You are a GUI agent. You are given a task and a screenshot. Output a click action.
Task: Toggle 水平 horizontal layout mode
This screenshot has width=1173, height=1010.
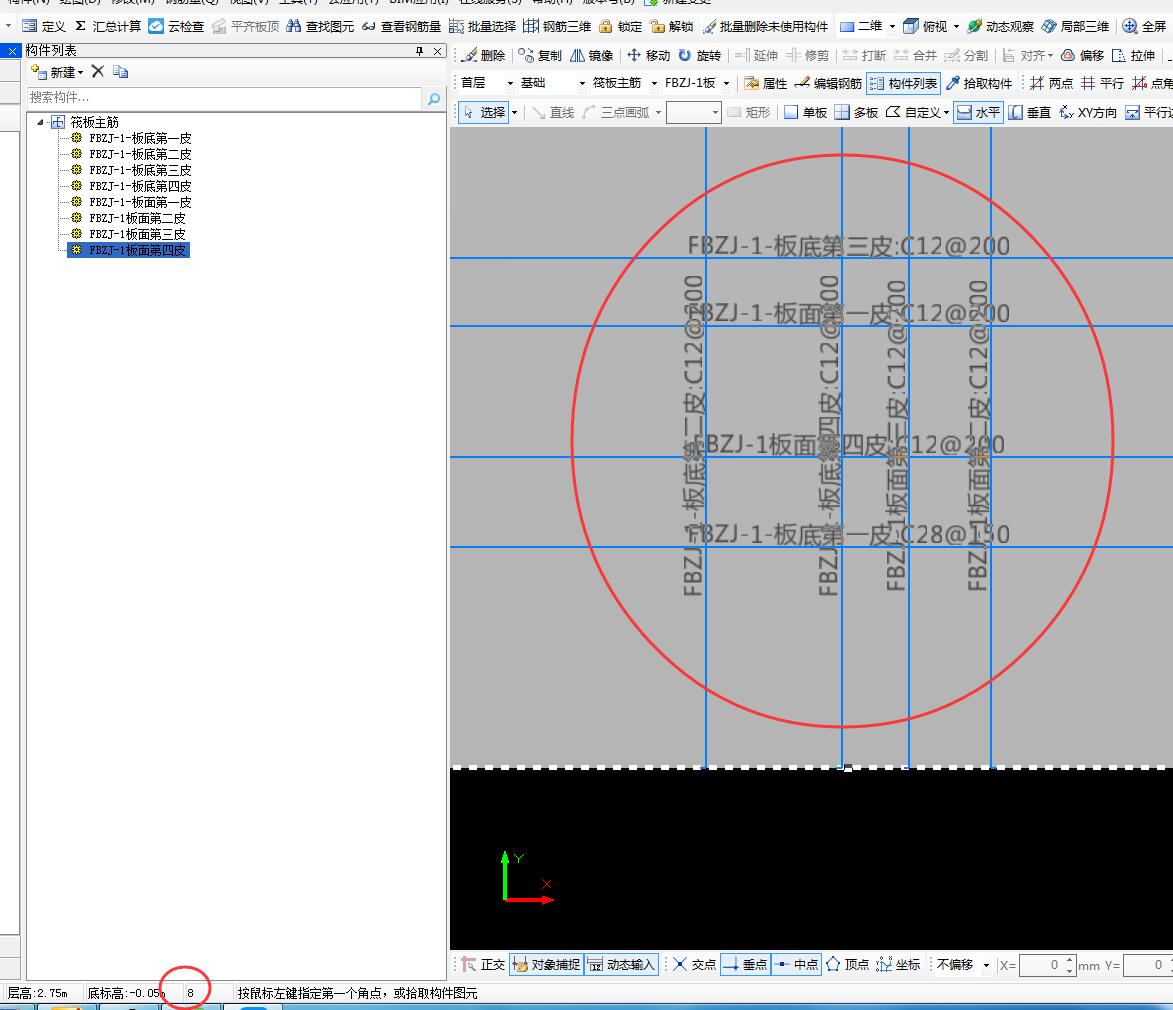978,112
